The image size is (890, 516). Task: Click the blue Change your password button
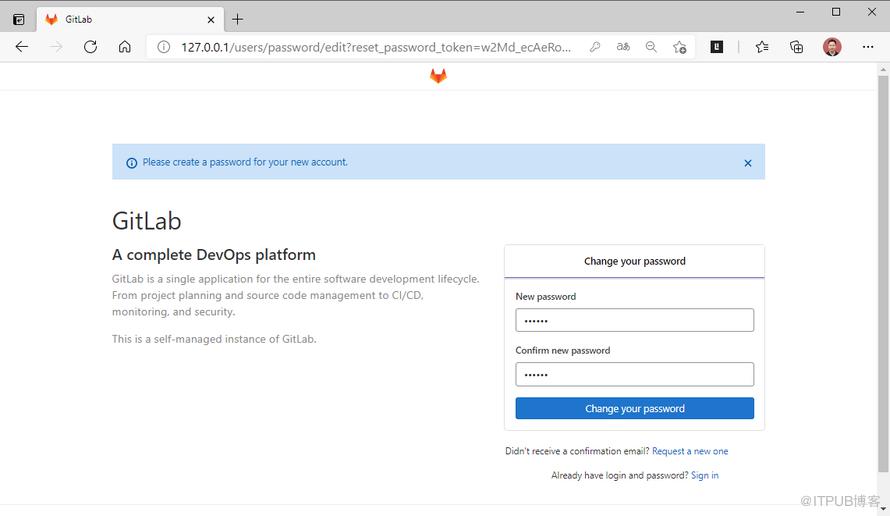click(x=635, y=408)
